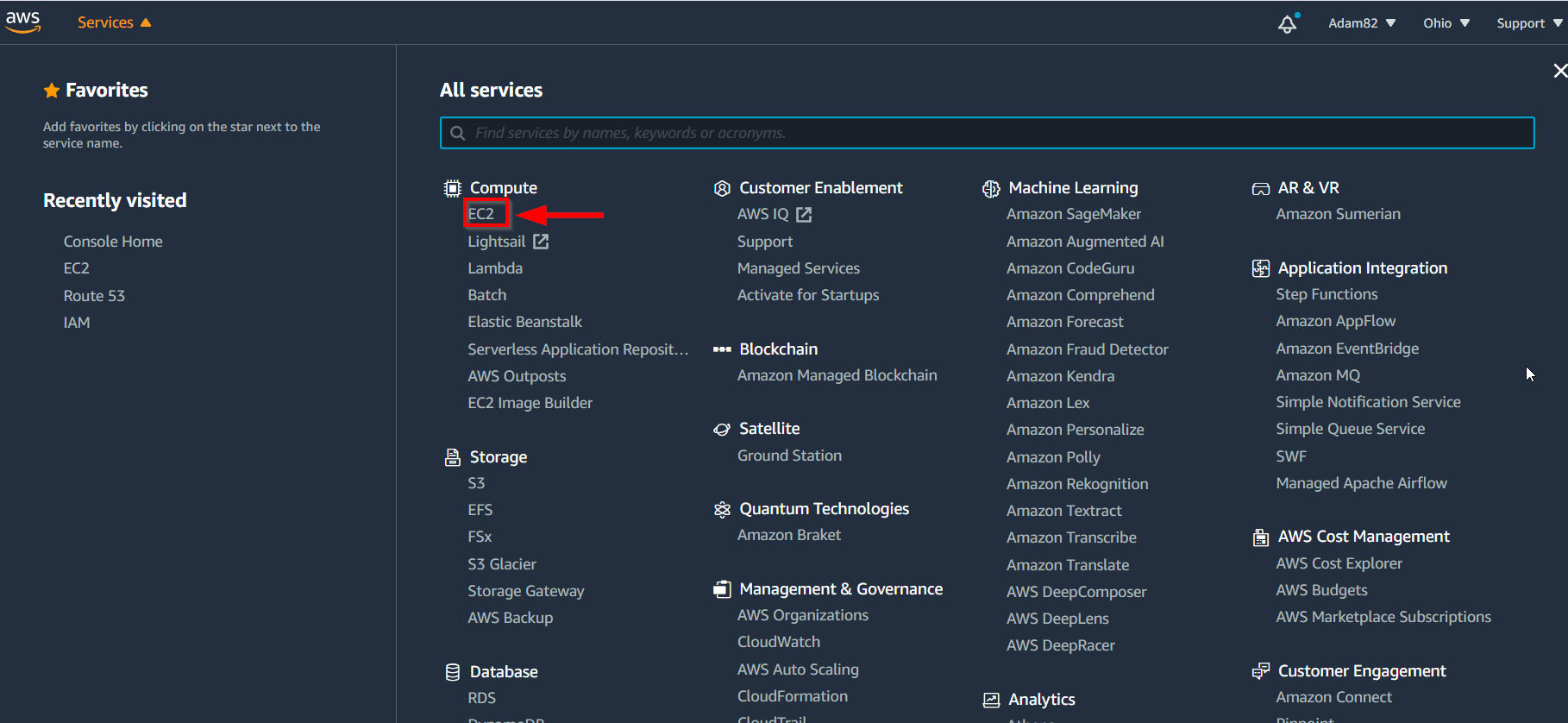1568x723 pixels.
Task: Open Elastic Beanstalk service
Action: [525, 322]
